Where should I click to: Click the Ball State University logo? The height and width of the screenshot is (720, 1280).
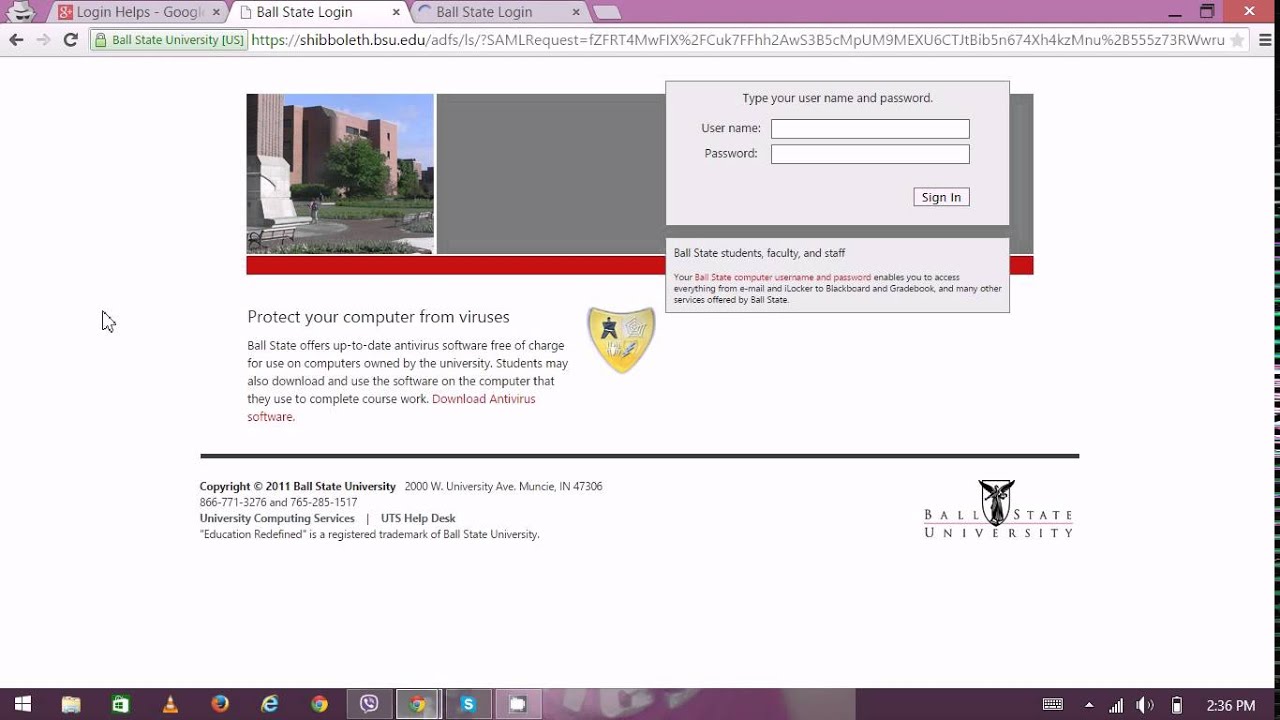(998, 509)
